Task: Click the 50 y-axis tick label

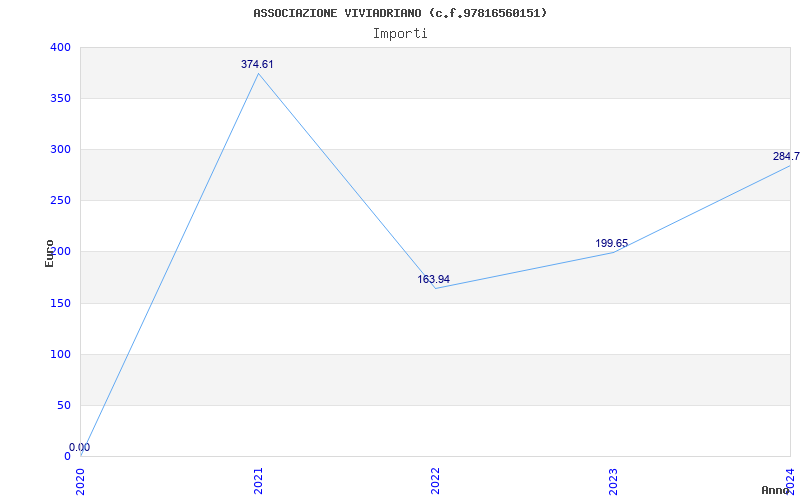Action: pyautogui.click(x=63, y=406)
